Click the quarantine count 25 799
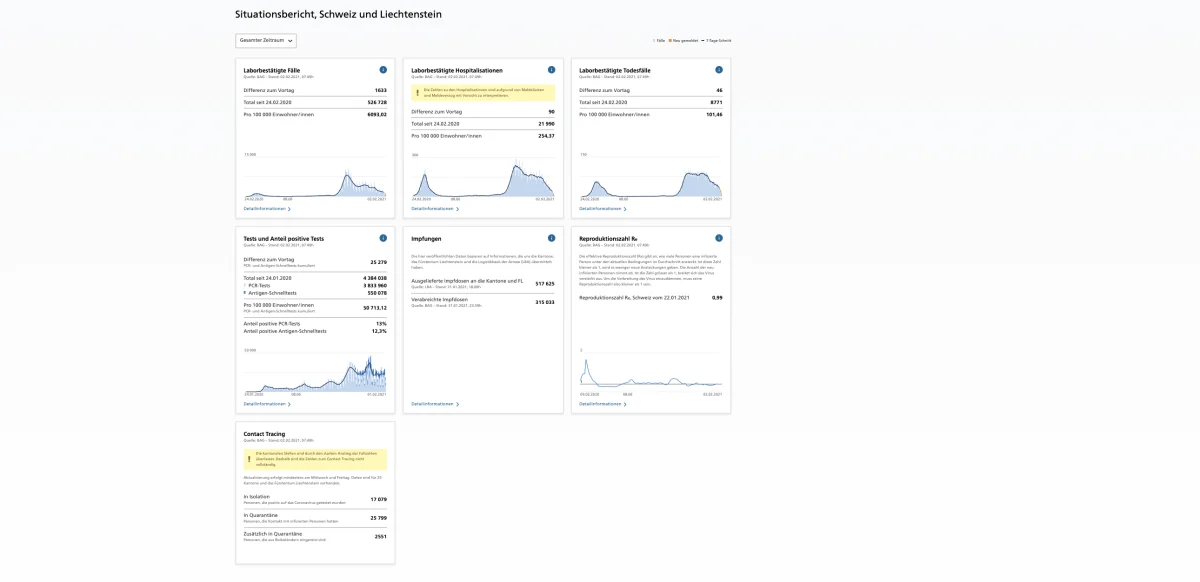Viewport: 1200px width, 582px height. (378, 517)
